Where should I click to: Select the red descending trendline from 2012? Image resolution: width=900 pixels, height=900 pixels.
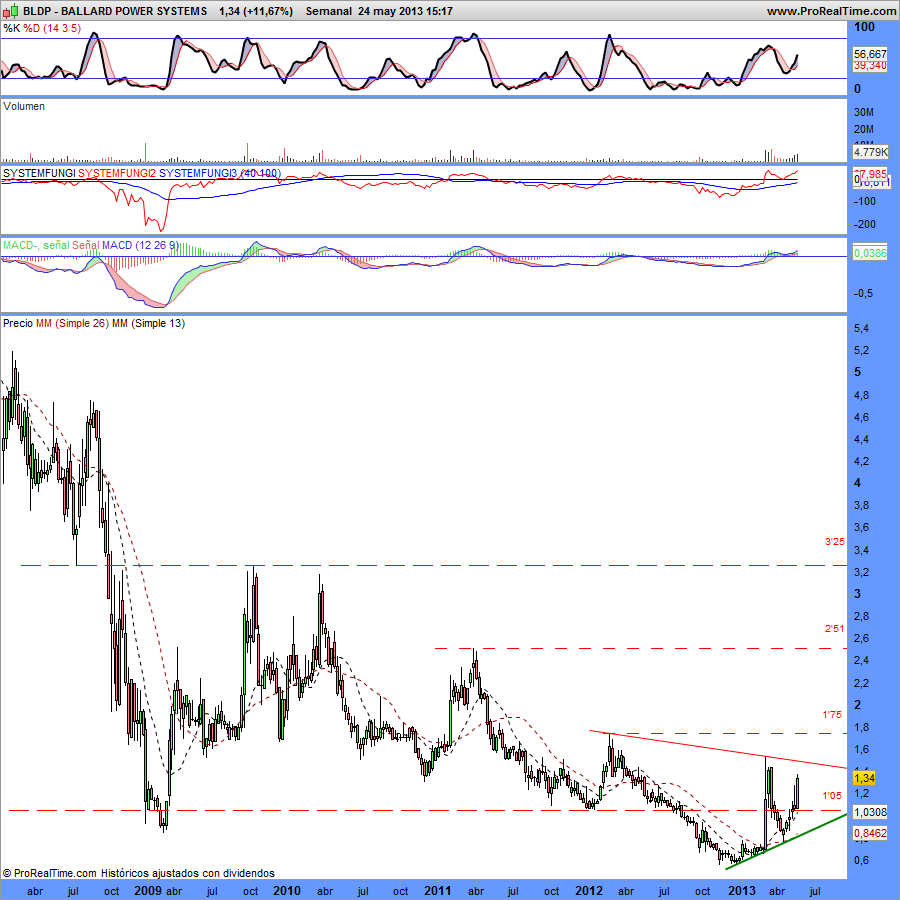pyautogui.click(x=717, y=749)
